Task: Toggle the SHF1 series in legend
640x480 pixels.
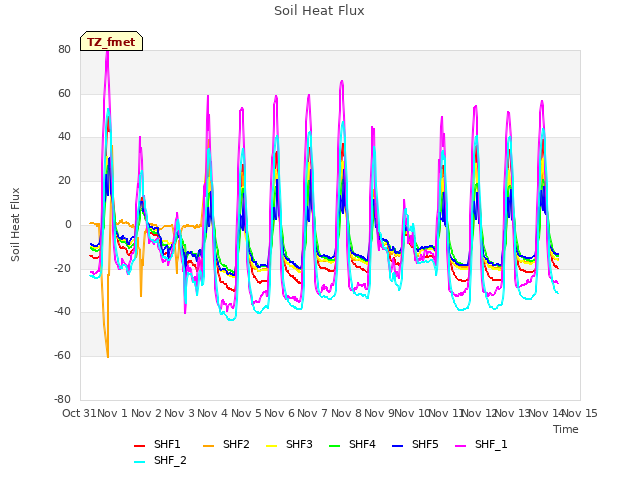Action: pyautogui.click(x=157, y=444)
